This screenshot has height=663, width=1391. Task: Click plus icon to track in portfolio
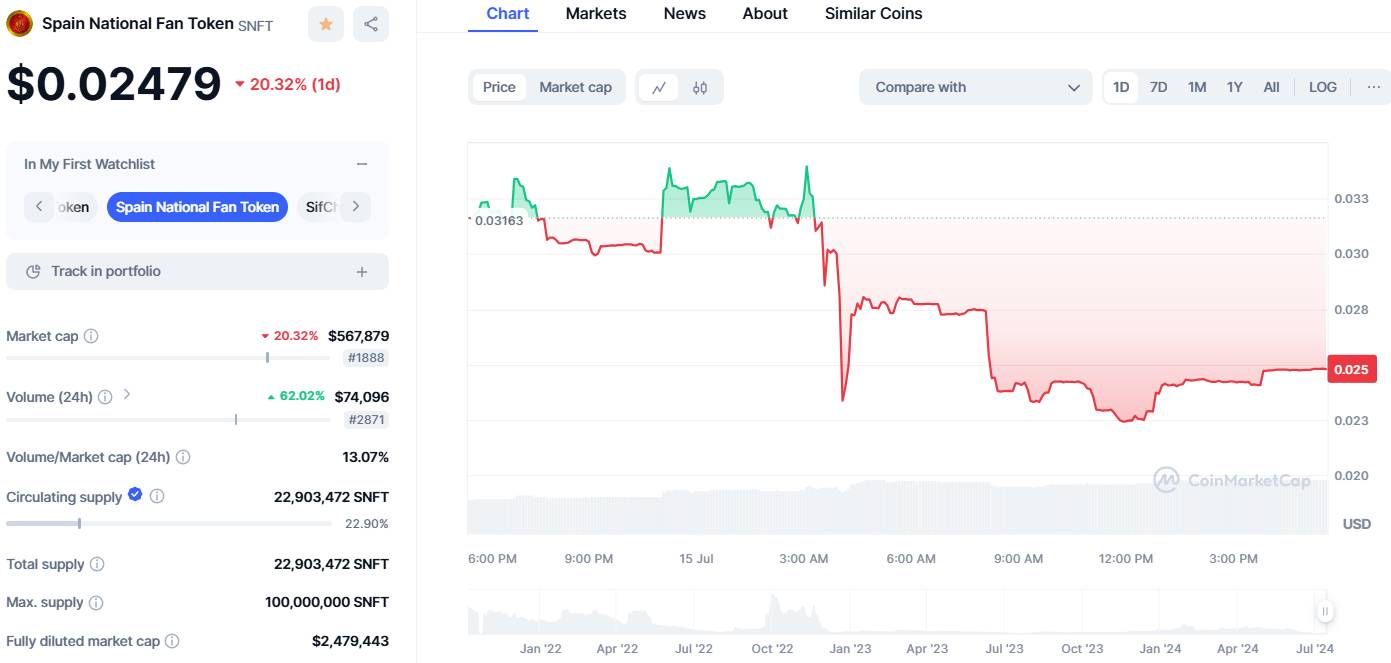(x=362, y=271)
